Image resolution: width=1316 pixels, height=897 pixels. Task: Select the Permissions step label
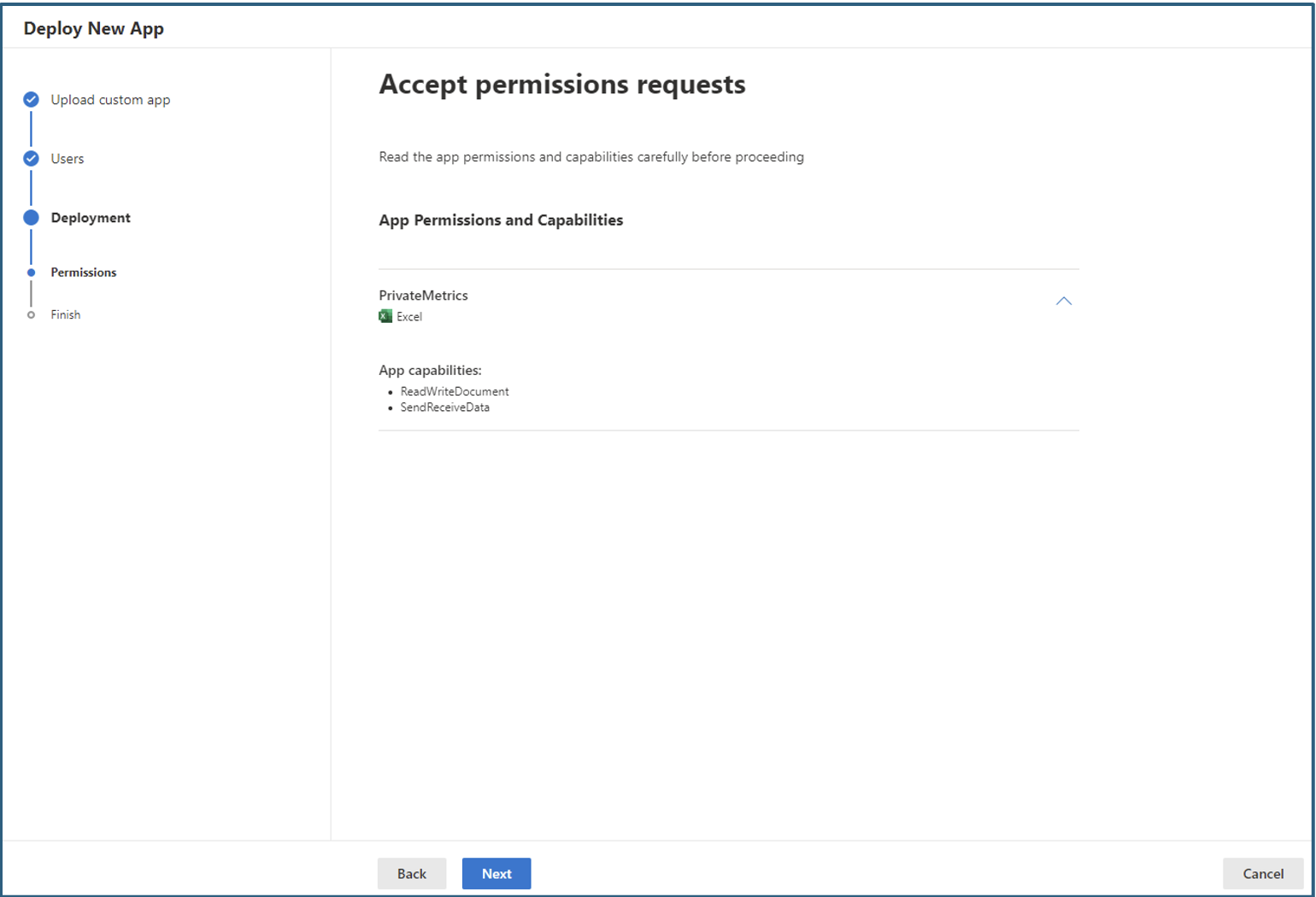(x=84, y=273)
